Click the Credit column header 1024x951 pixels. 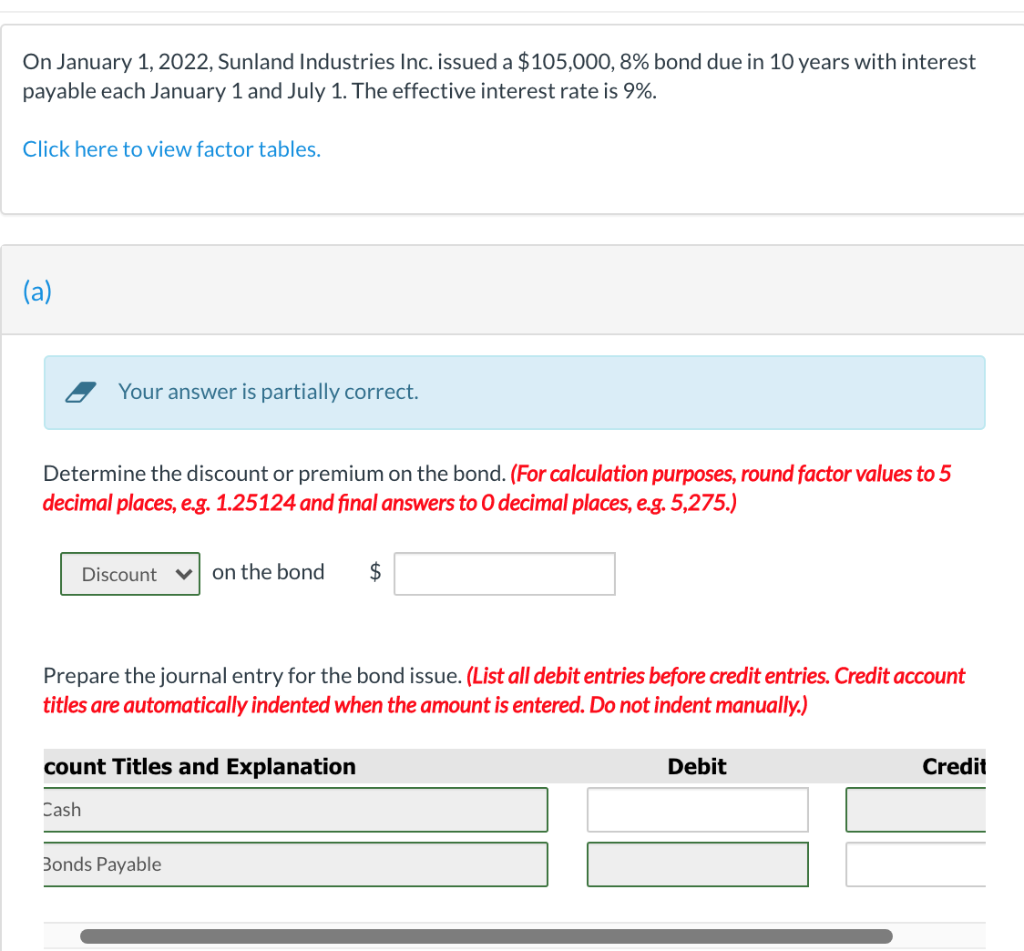(x=953, y=766)
